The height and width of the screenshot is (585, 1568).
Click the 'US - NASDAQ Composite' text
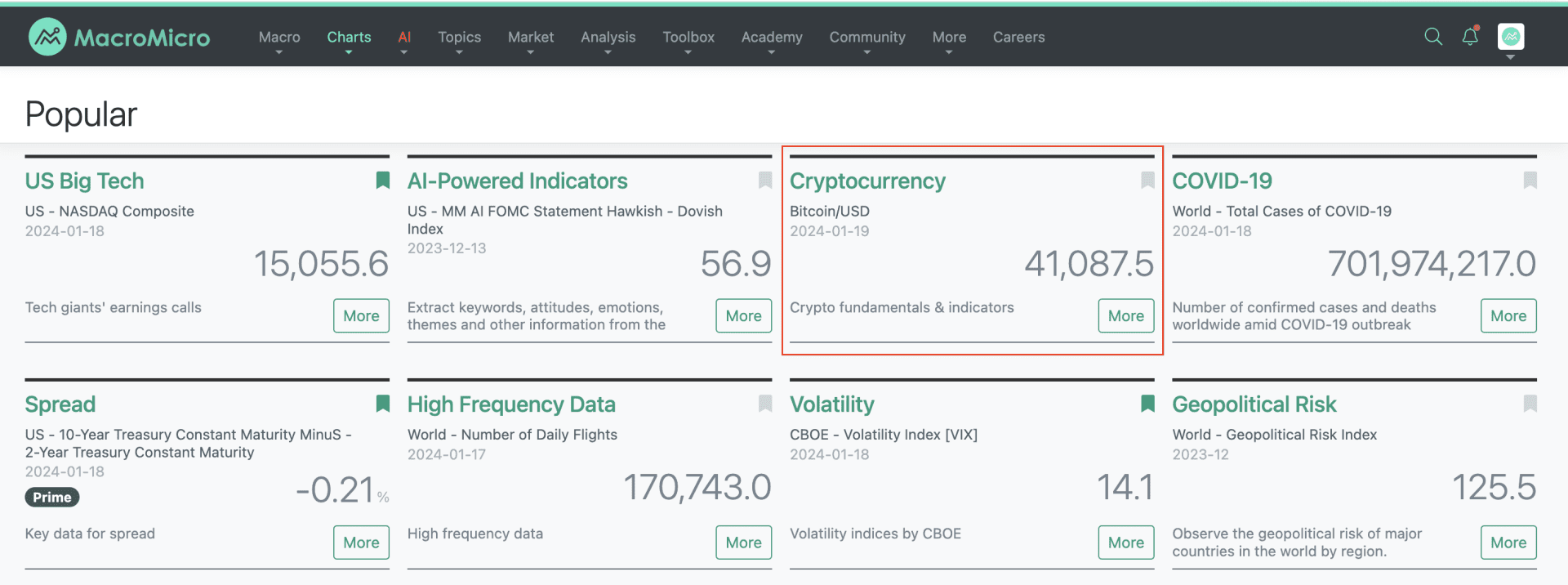click(x=109, y=211)
